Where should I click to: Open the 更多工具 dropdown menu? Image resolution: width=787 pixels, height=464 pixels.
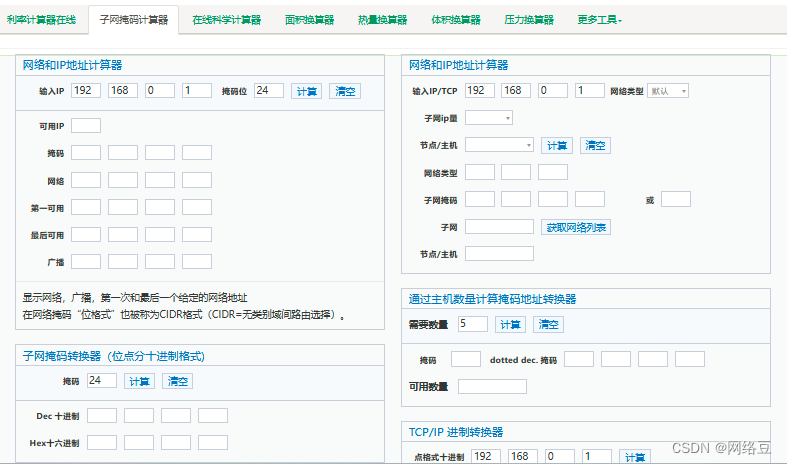(599, 19)
